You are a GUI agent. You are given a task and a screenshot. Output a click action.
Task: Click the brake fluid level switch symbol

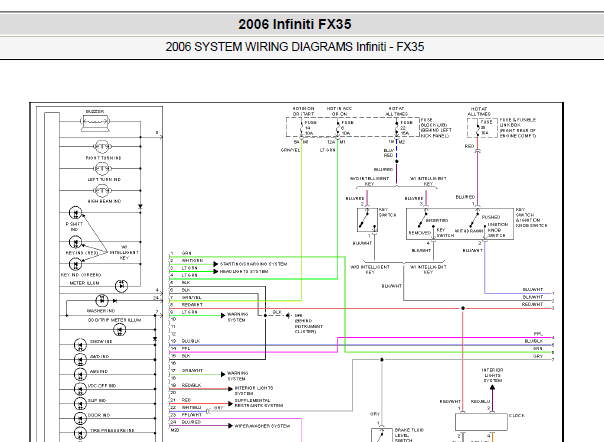tap(382, 435)
